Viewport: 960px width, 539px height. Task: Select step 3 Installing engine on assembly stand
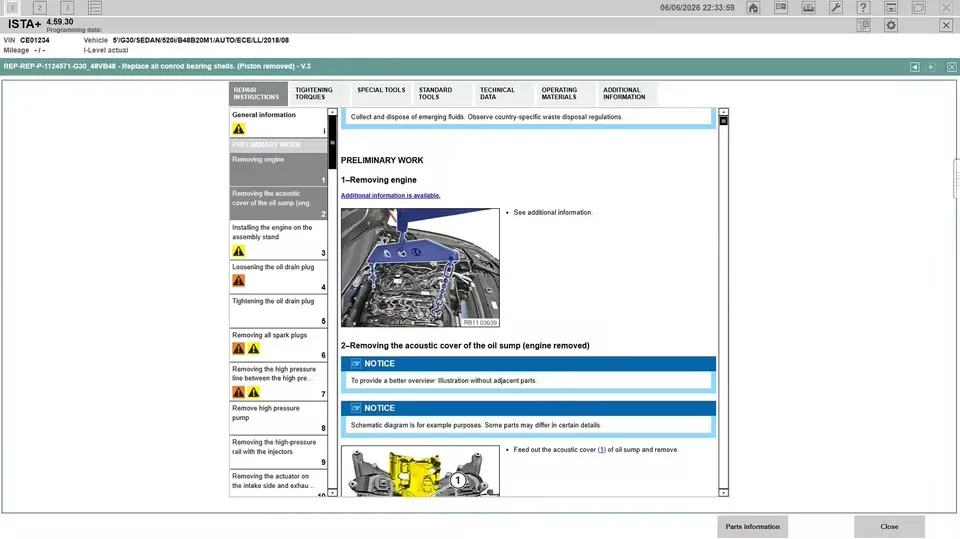278,240
